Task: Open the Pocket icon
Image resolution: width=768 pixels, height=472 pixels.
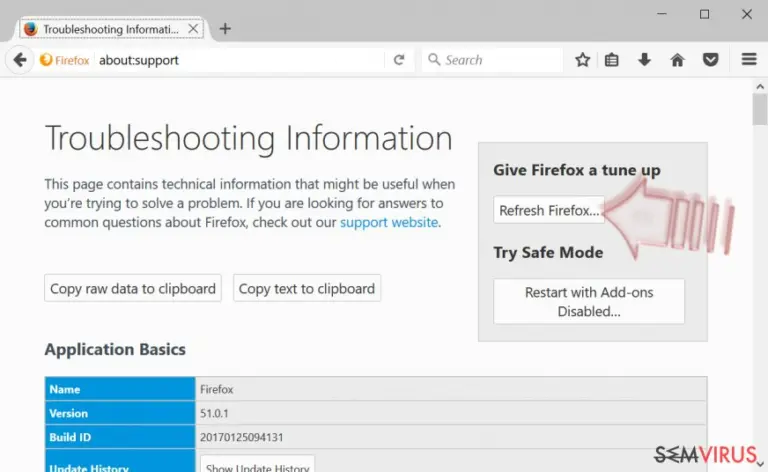Action: coord(711,60)
